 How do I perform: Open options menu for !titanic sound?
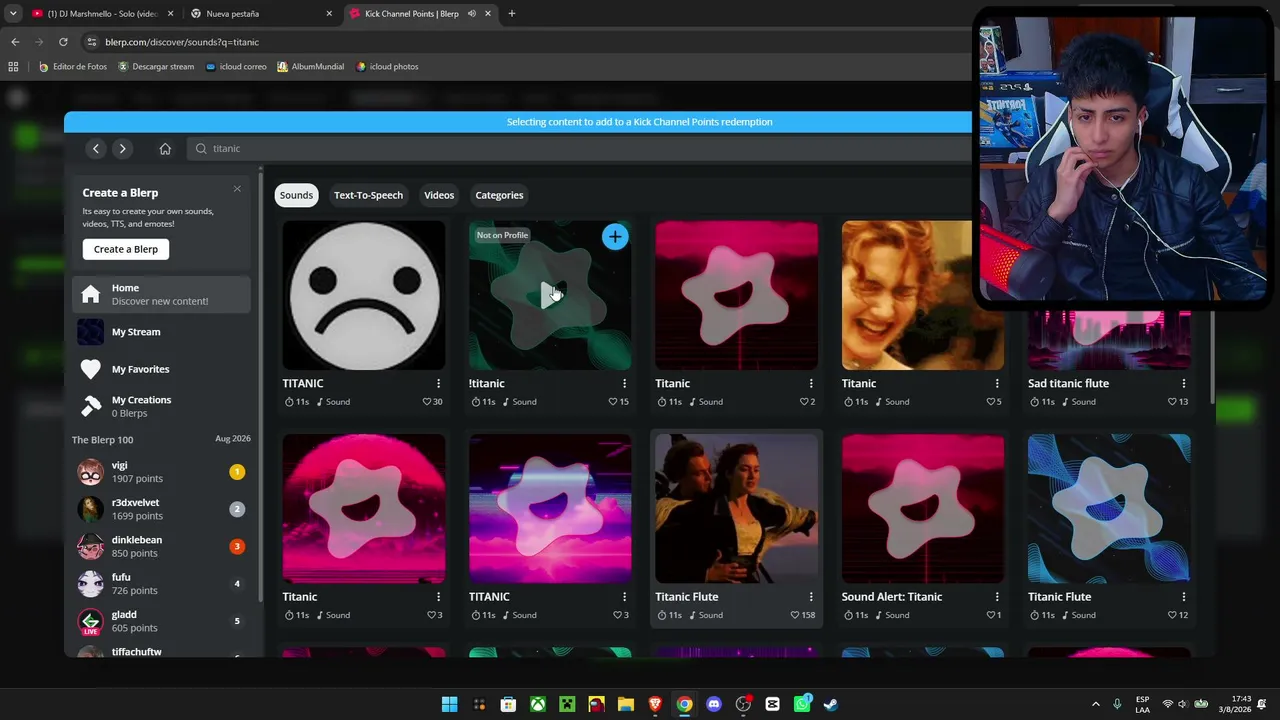tap(624, 383)
